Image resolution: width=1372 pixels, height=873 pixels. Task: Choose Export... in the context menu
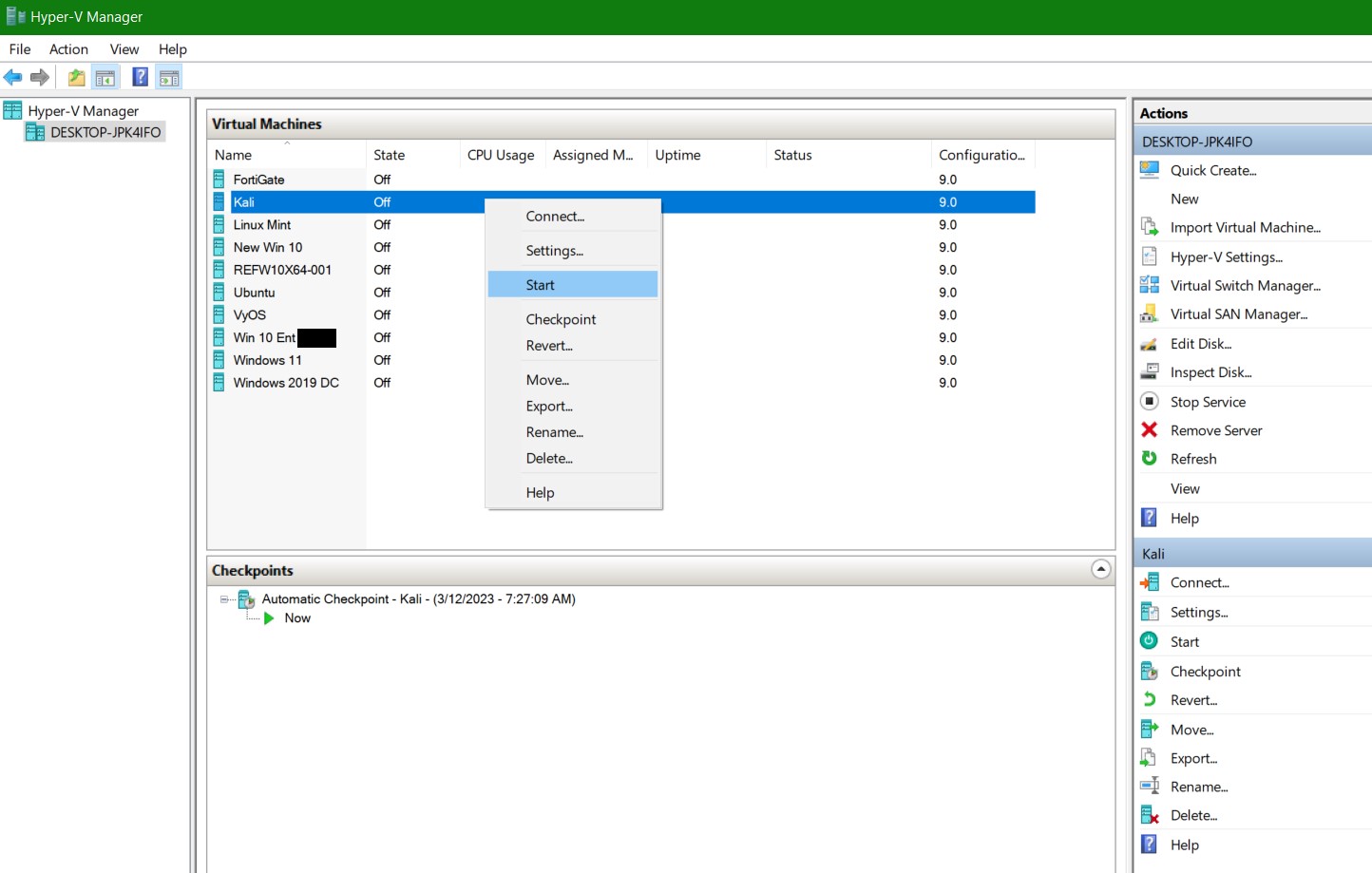click(573, 407)
